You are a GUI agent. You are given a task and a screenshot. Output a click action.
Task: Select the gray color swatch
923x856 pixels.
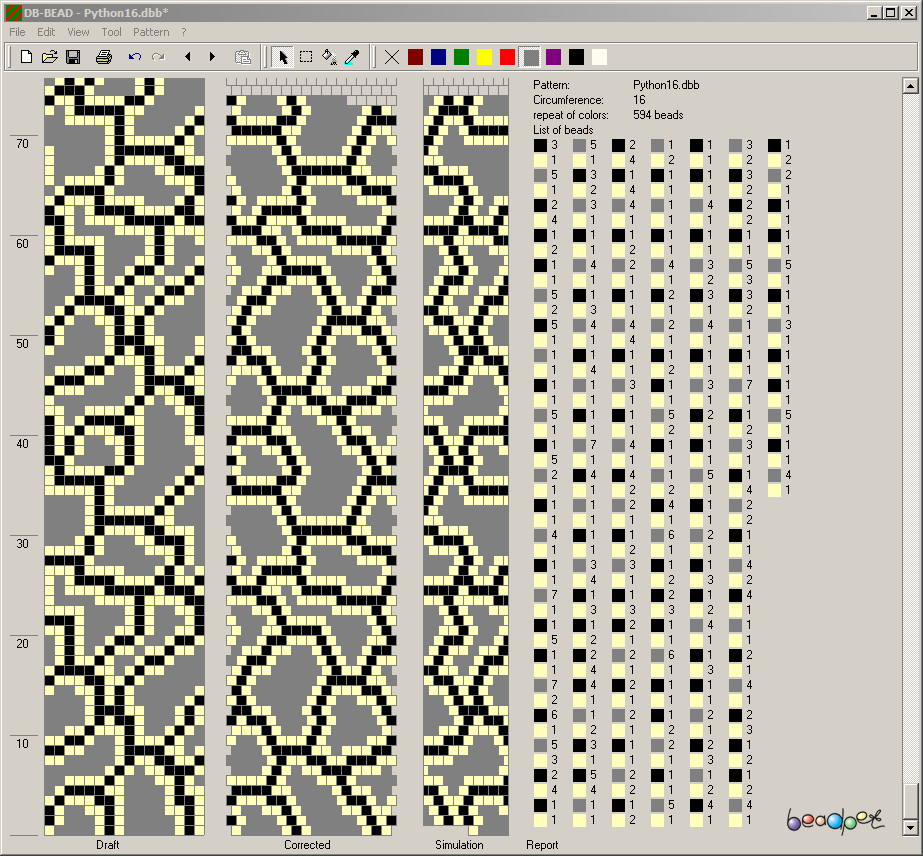(531, 57)
